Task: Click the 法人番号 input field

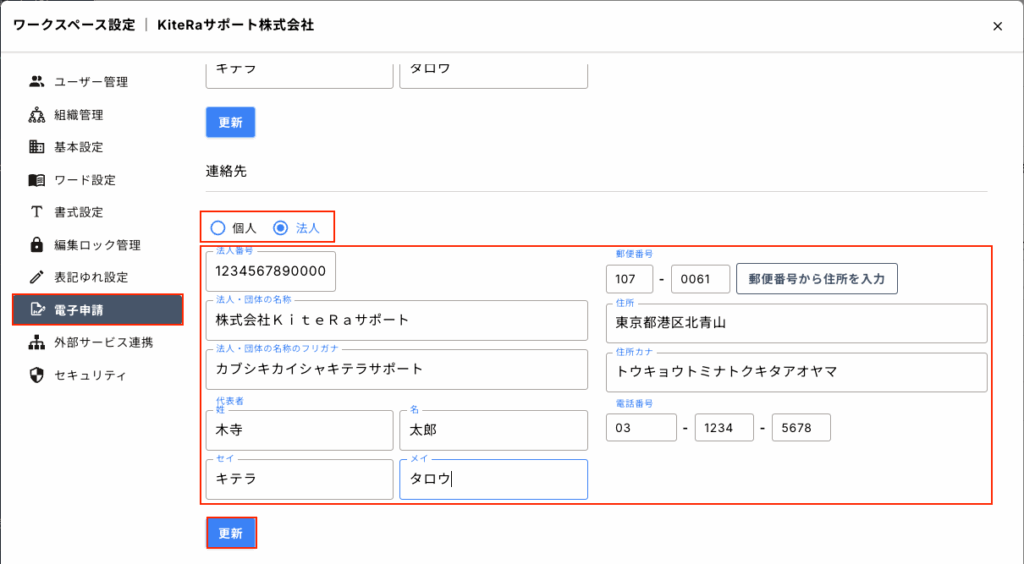Action: point(271,272)
